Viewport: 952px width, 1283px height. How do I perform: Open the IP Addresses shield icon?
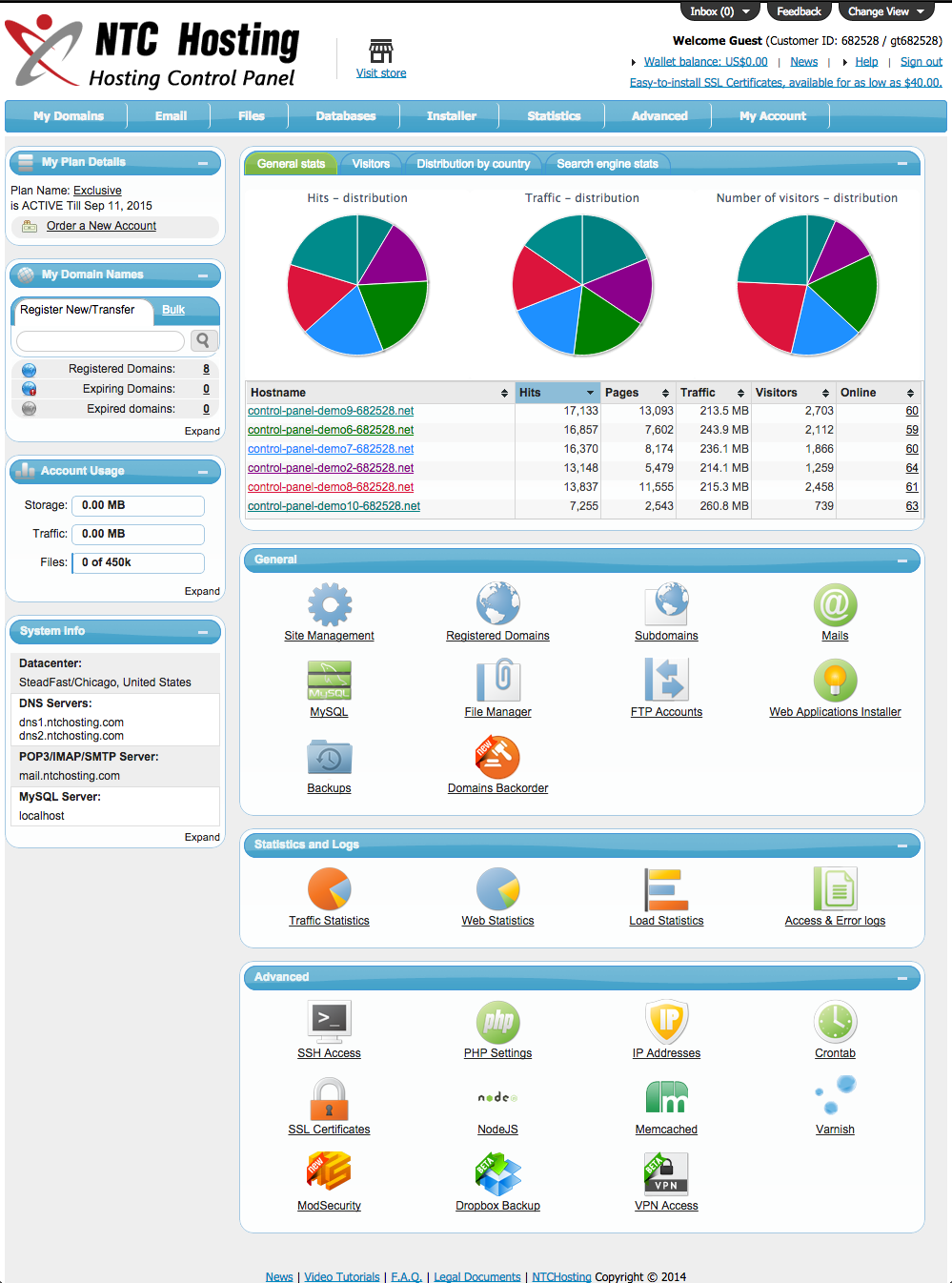coord(667,1022)
